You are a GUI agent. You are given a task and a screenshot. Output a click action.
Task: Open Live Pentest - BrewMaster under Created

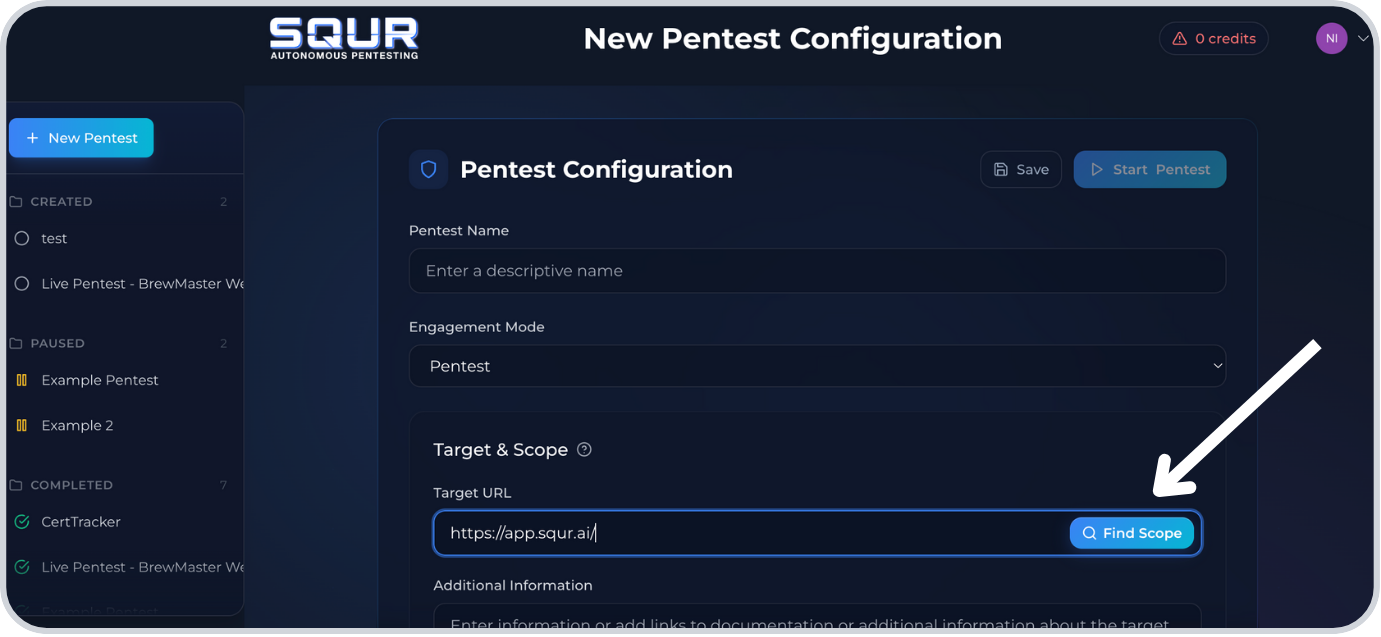click(142, 284)
